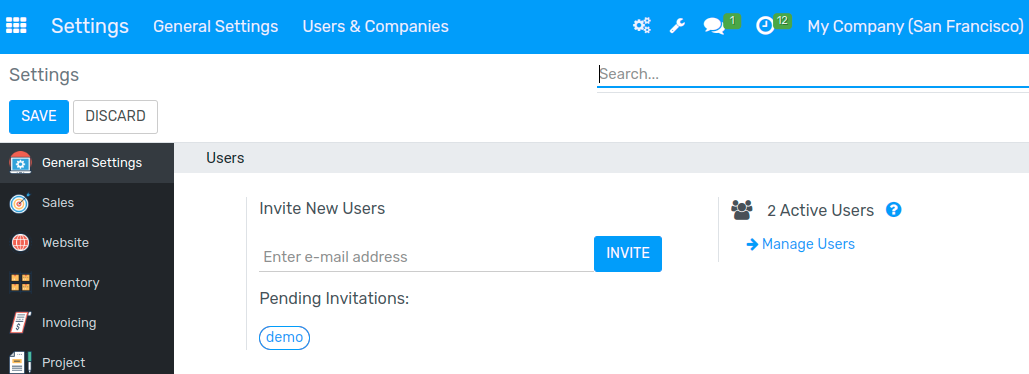Open the wrench debug tools icon

677,26
